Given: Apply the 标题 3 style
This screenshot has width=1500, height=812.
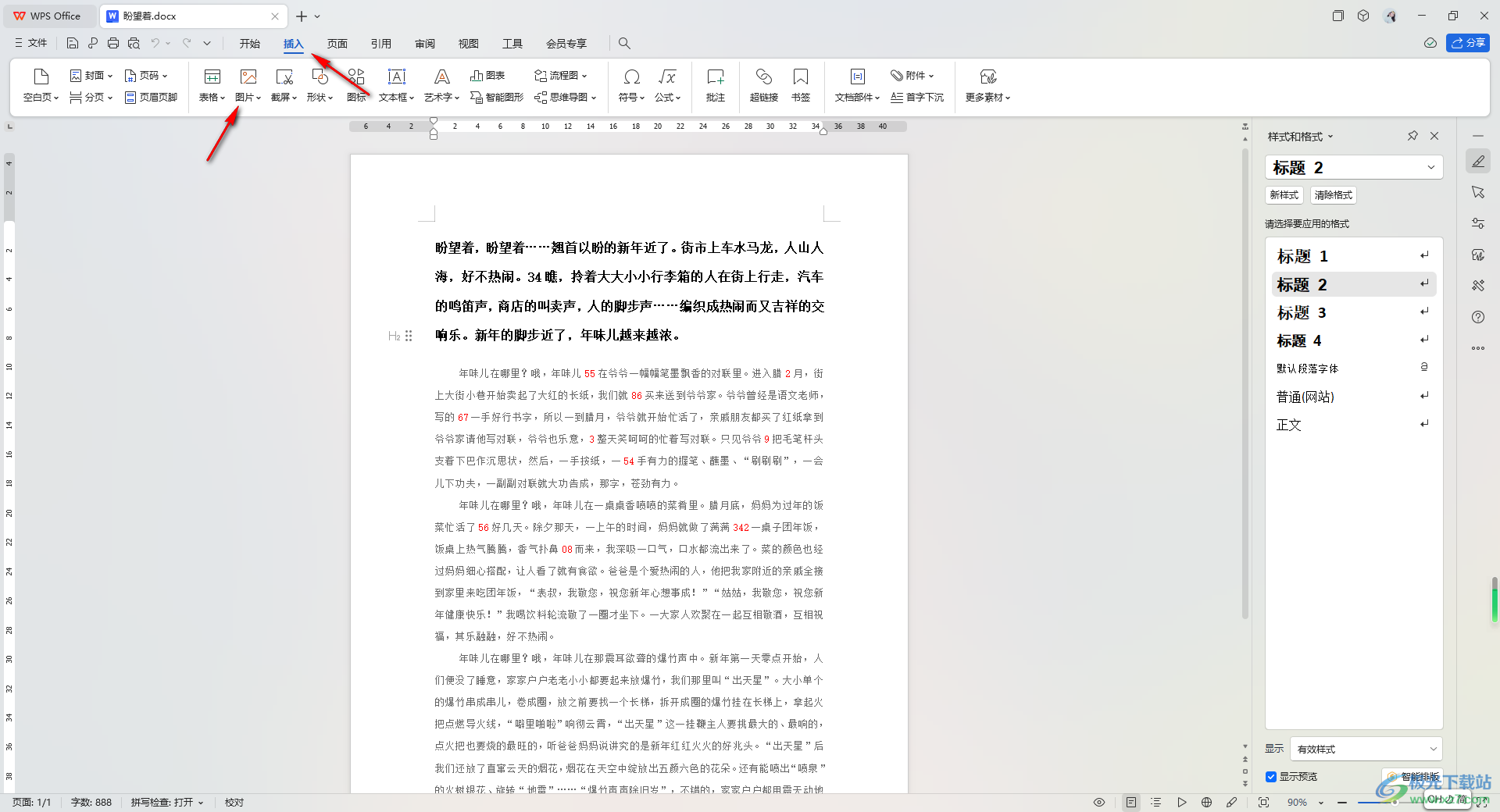Looking at the screenshot, I should 1354,312.
